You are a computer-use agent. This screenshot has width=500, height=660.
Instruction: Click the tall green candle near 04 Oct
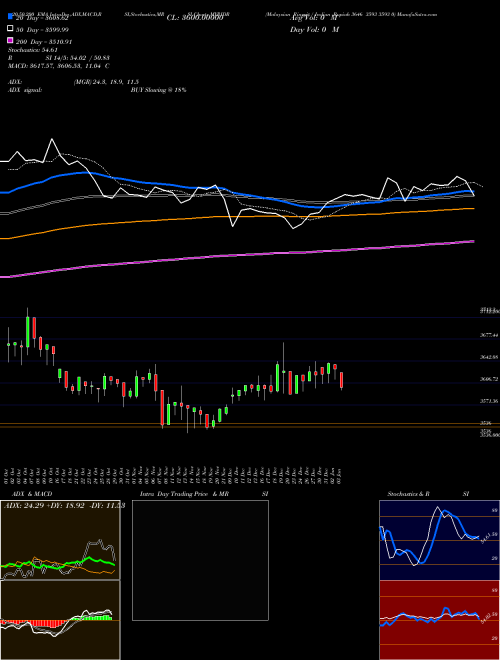click(x=28, y=332)
